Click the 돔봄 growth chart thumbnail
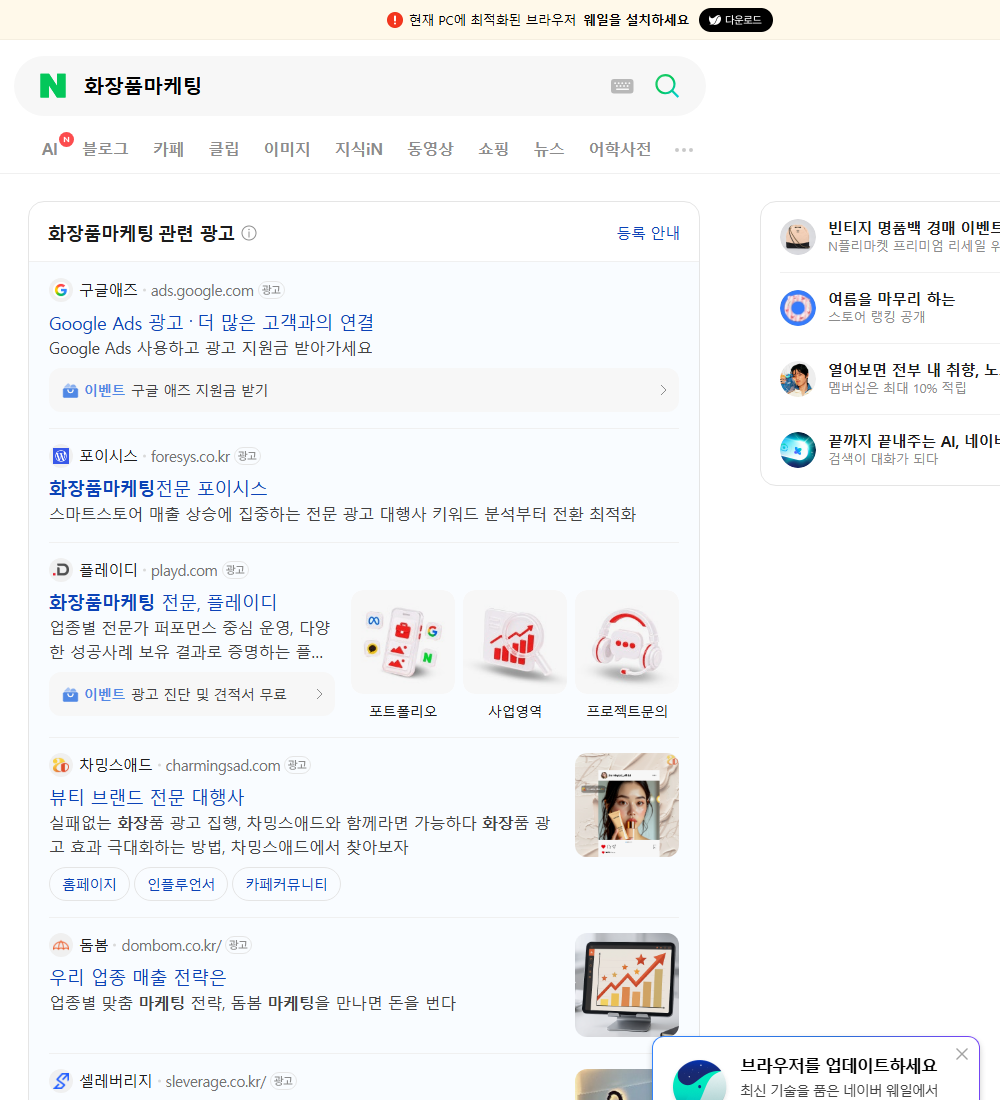Viewport: 1000px width, 1100px height. 627,985
